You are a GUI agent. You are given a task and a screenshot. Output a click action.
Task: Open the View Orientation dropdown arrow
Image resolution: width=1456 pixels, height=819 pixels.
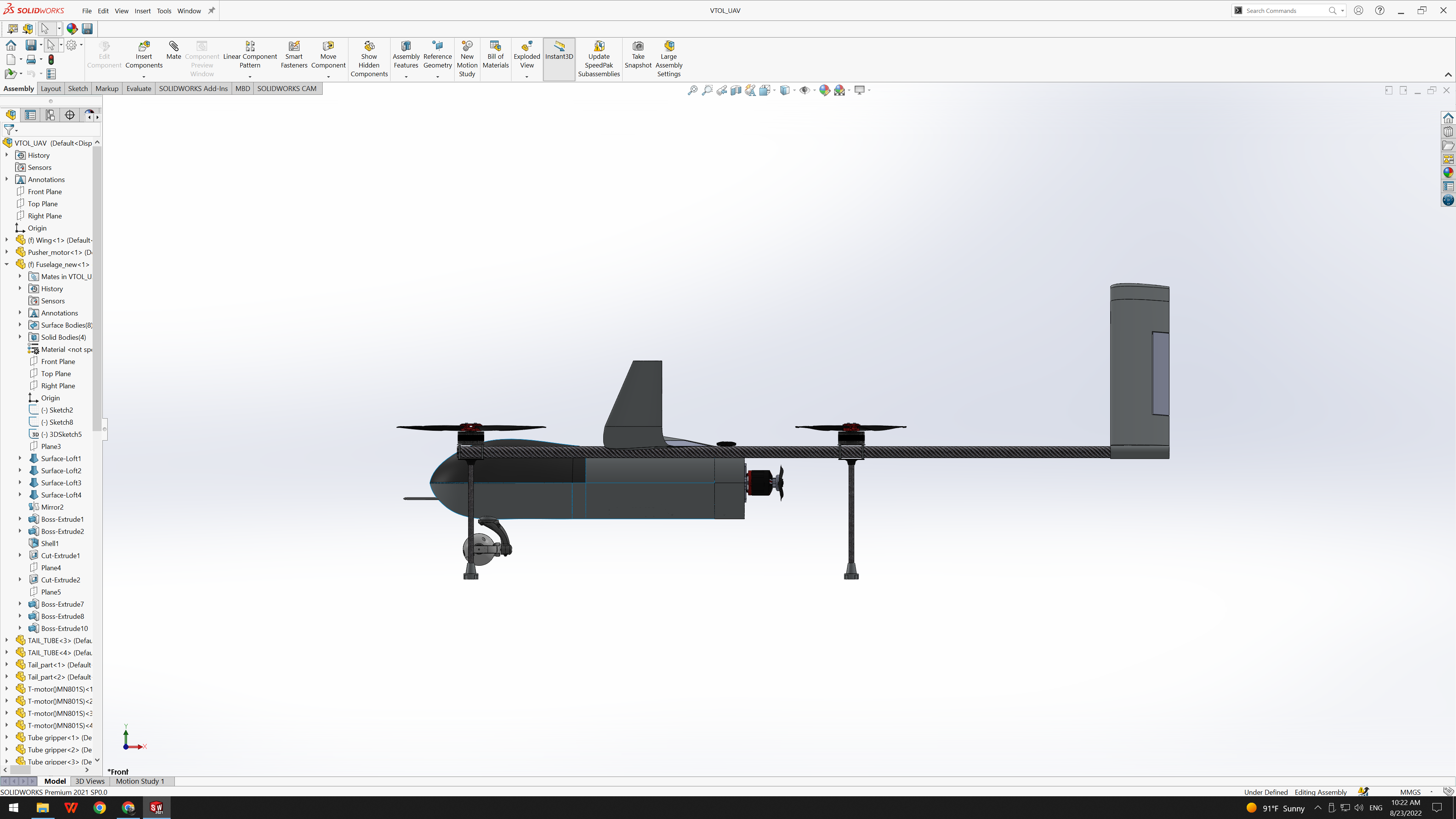(x=774, y=91)
